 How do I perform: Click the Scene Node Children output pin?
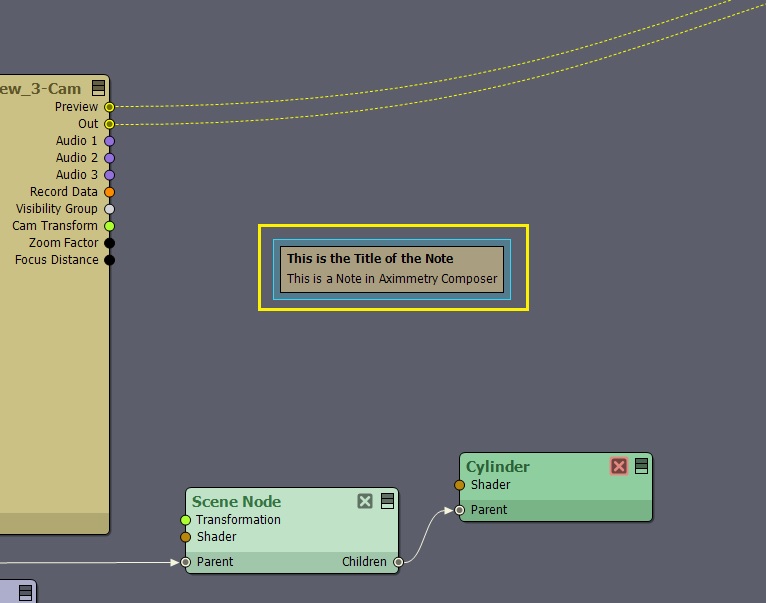pos(399,562)
